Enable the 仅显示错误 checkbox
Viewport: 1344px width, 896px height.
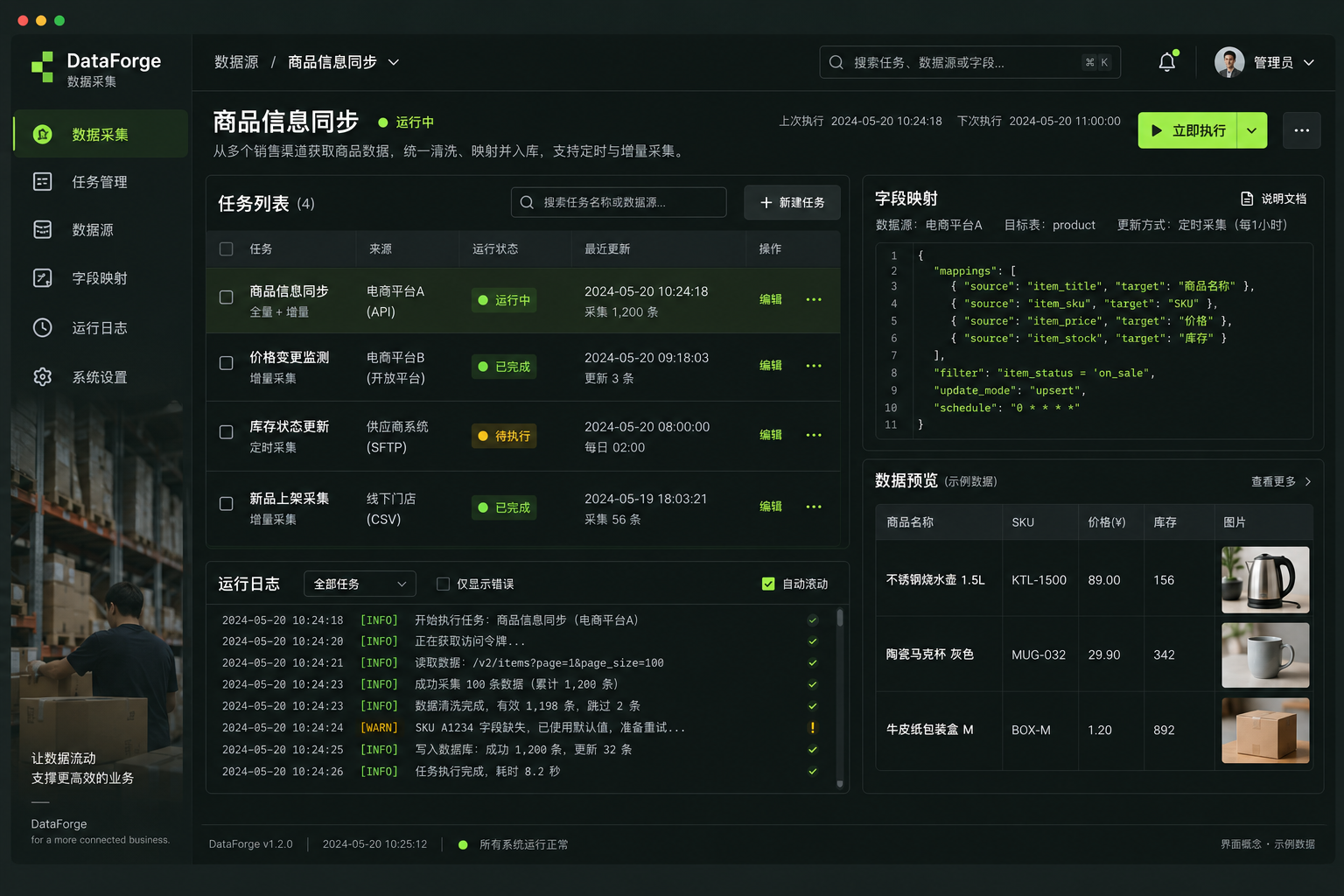(x=443, y=584)
